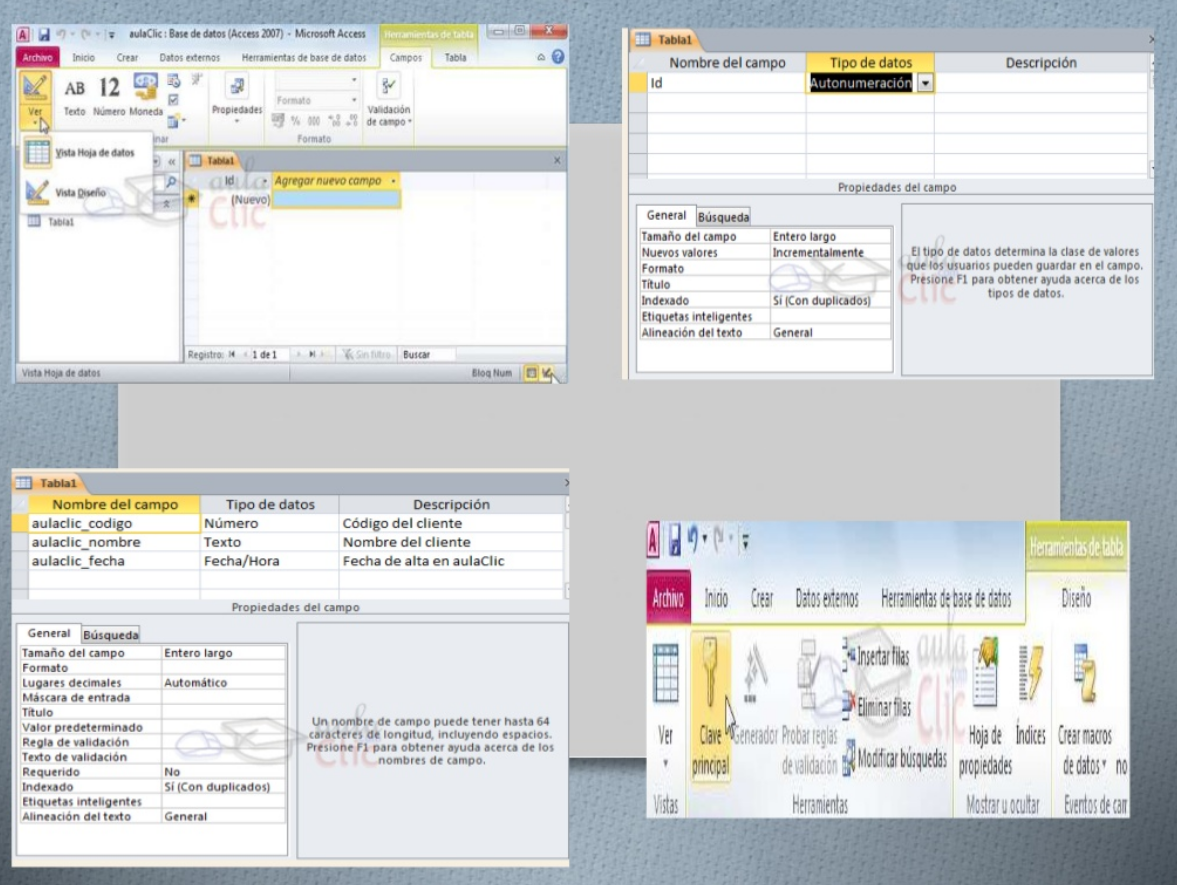The height and width of the screenshot is (885, 1177).
Task: Open the blue Help question-mark icon
Action: pyautogui.click(x=558, y=56)
